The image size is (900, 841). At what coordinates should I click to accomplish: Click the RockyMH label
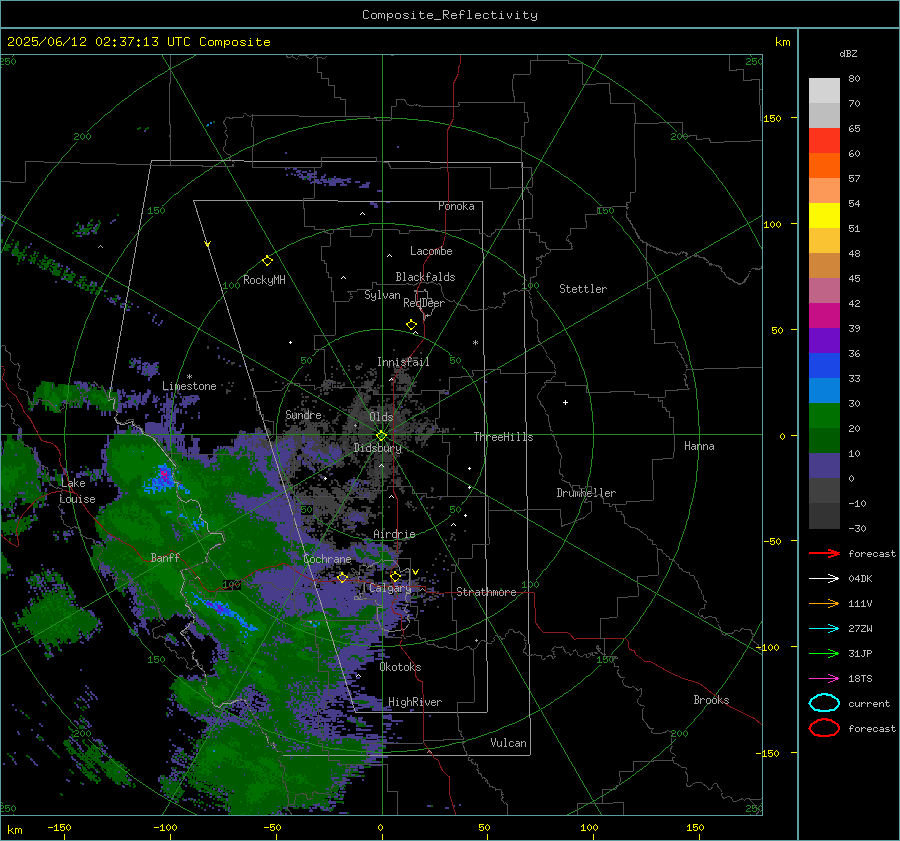tap(264, 280)
